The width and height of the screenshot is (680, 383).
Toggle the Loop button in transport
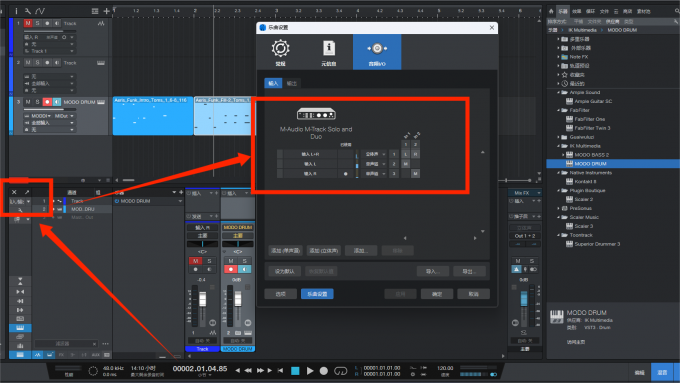tap(340, 371)
